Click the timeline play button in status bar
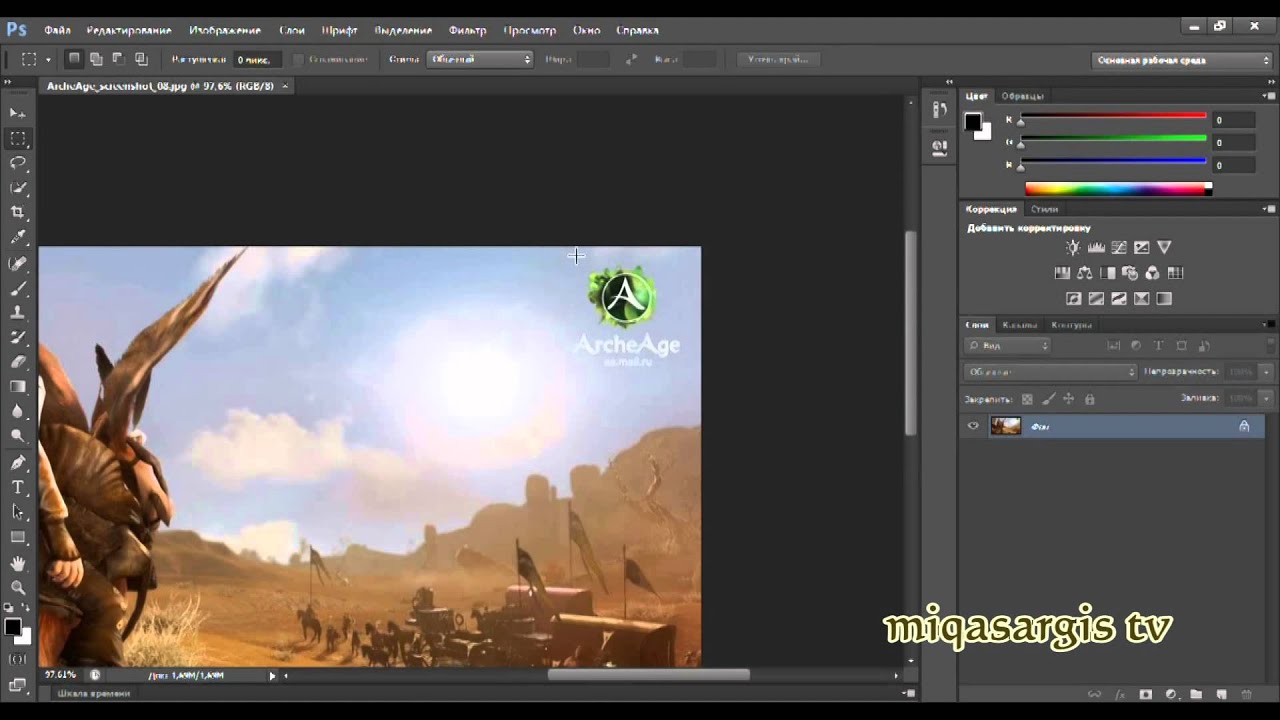Screen dimensions: 1280x720 (271, 676)
